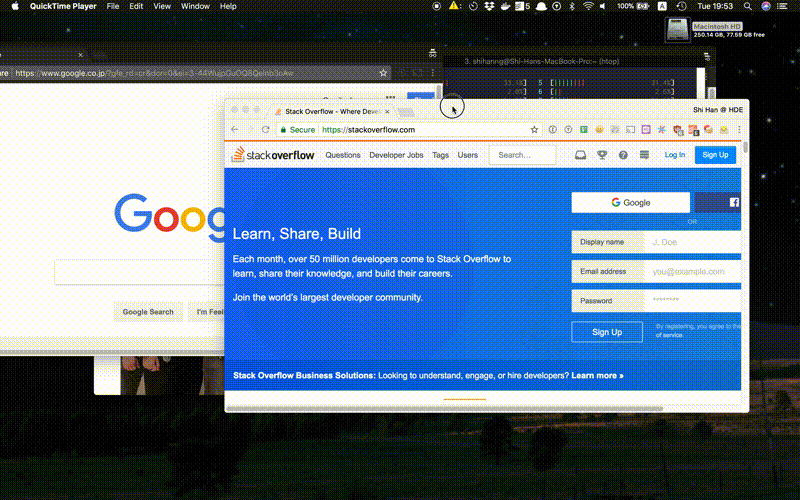Click the smiley face extension icon

tap(599, 130)
